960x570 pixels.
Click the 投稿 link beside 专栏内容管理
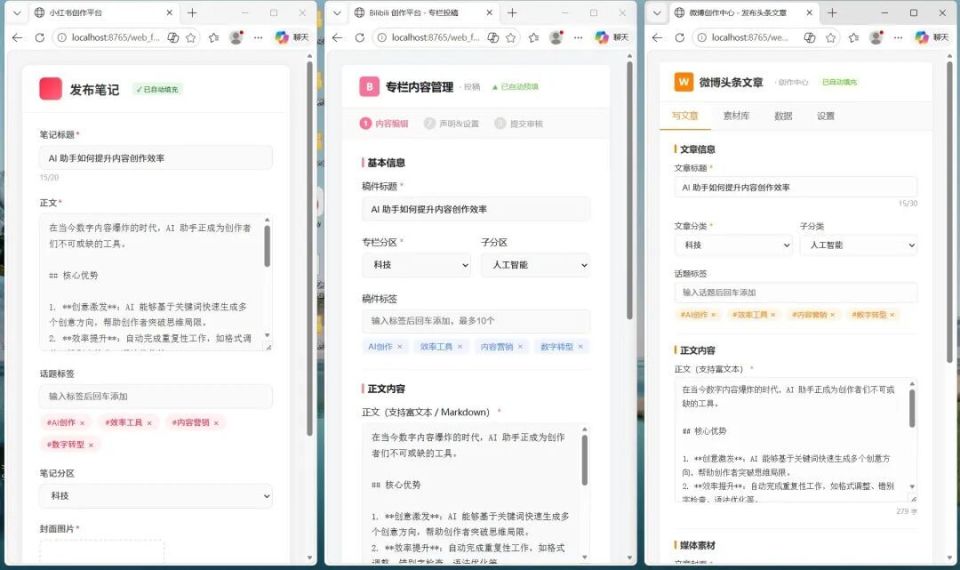pos(472,87)
